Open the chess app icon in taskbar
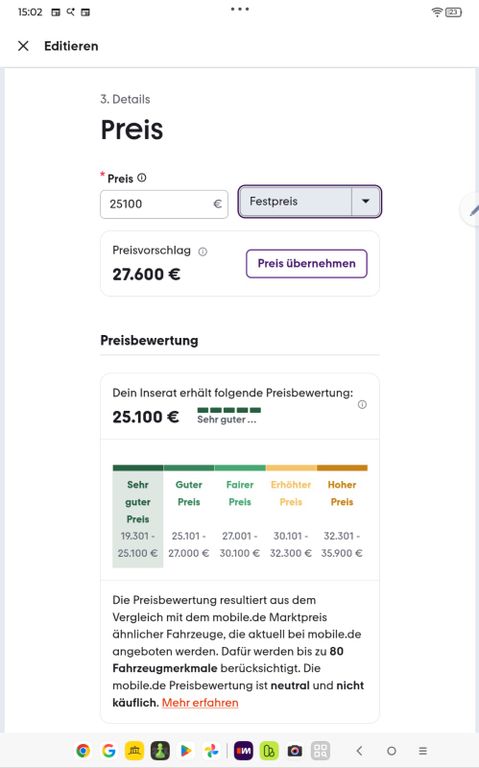 [160, 750]
